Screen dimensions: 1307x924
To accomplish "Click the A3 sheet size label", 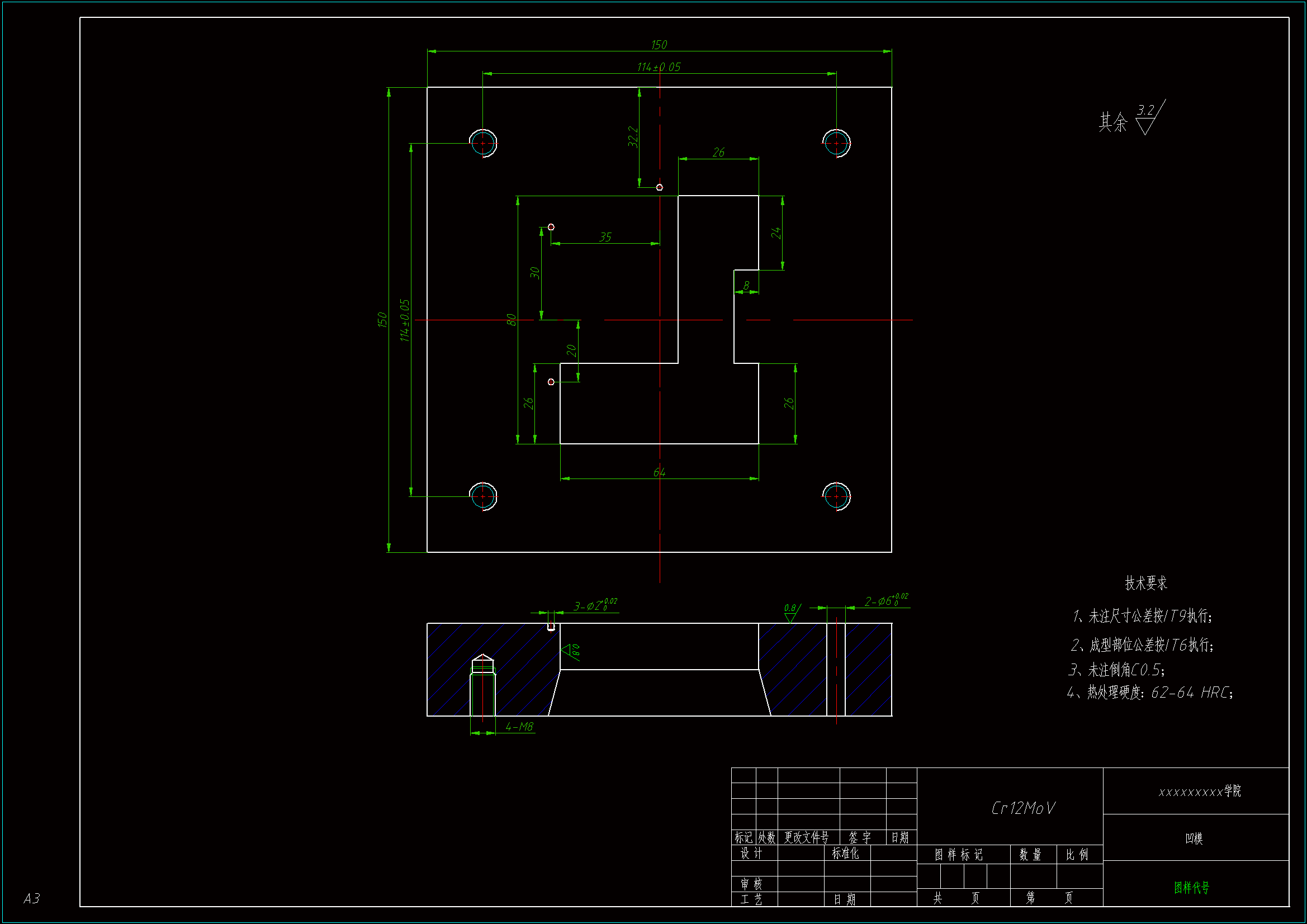I will [32, 898].
